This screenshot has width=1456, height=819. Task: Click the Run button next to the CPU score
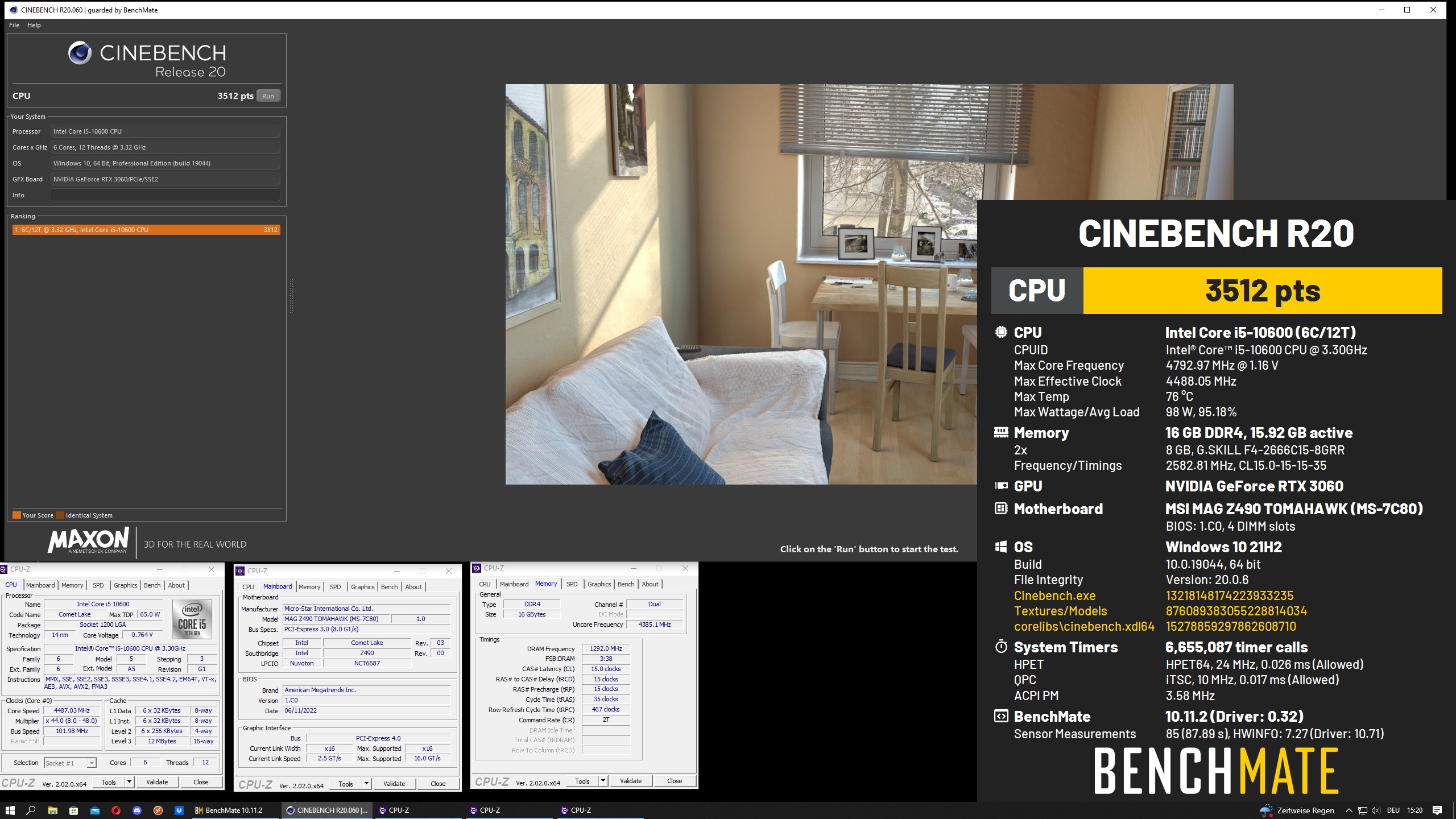tap(268, 96)
